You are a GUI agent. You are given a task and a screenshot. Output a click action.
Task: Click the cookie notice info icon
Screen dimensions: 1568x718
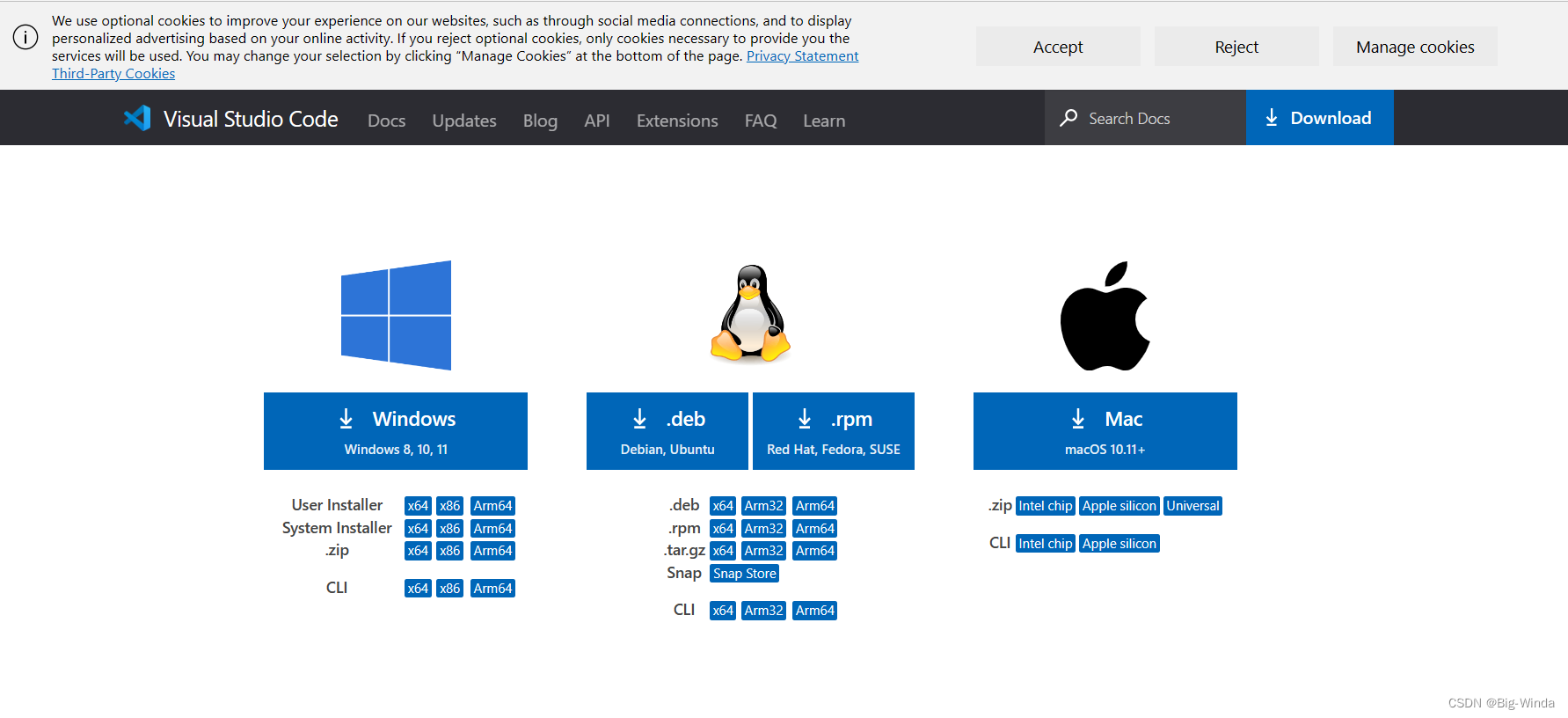point(26,37)
